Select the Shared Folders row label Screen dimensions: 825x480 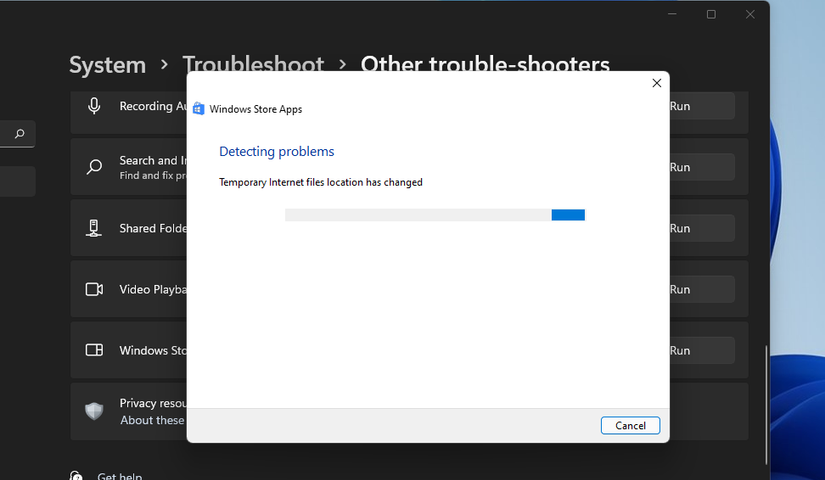(x=153, y=228)
